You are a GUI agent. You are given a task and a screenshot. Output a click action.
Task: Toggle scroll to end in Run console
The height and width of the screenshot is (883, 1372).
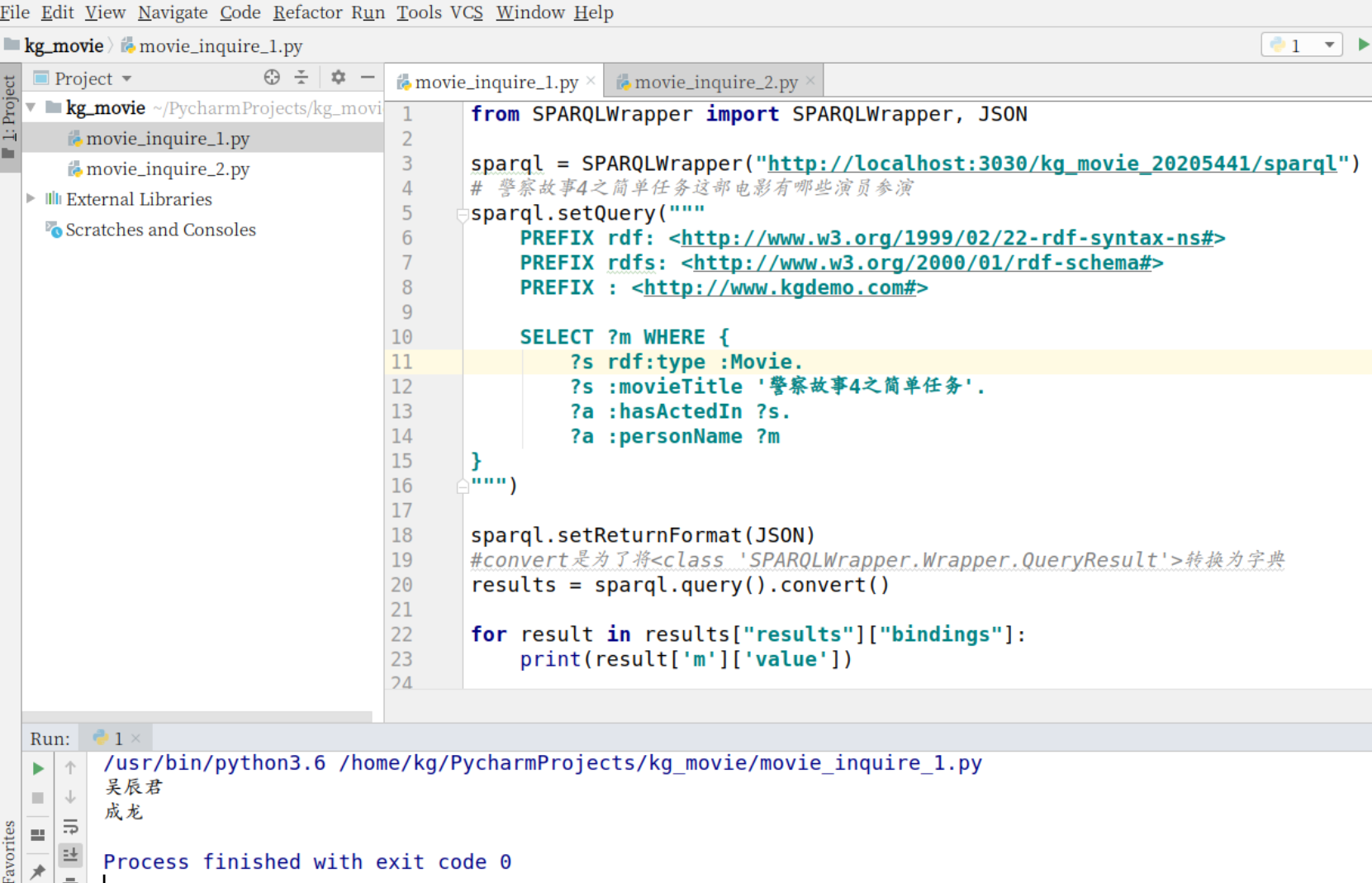tap(70, 854)
